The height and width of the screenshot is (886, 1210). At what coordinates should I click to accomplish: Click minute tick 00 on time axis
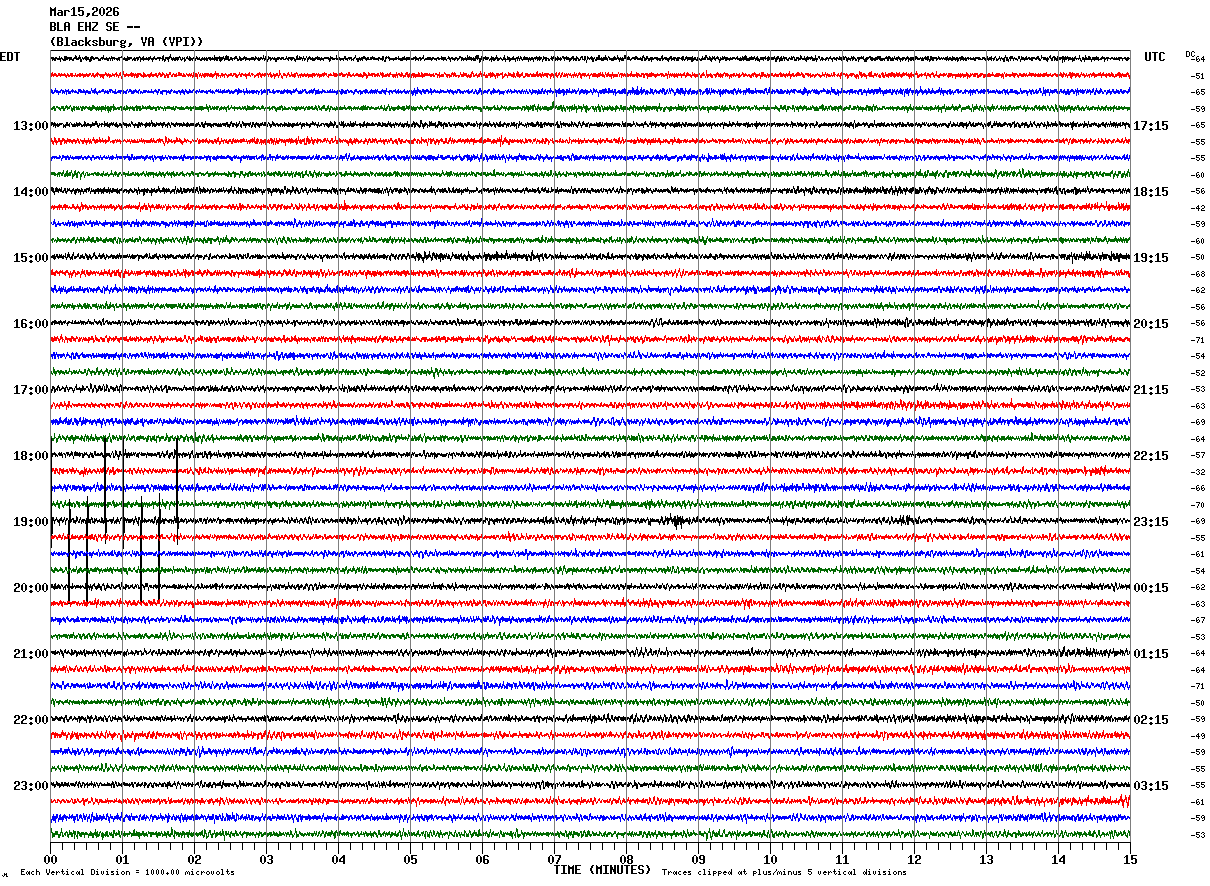(50, 859)
